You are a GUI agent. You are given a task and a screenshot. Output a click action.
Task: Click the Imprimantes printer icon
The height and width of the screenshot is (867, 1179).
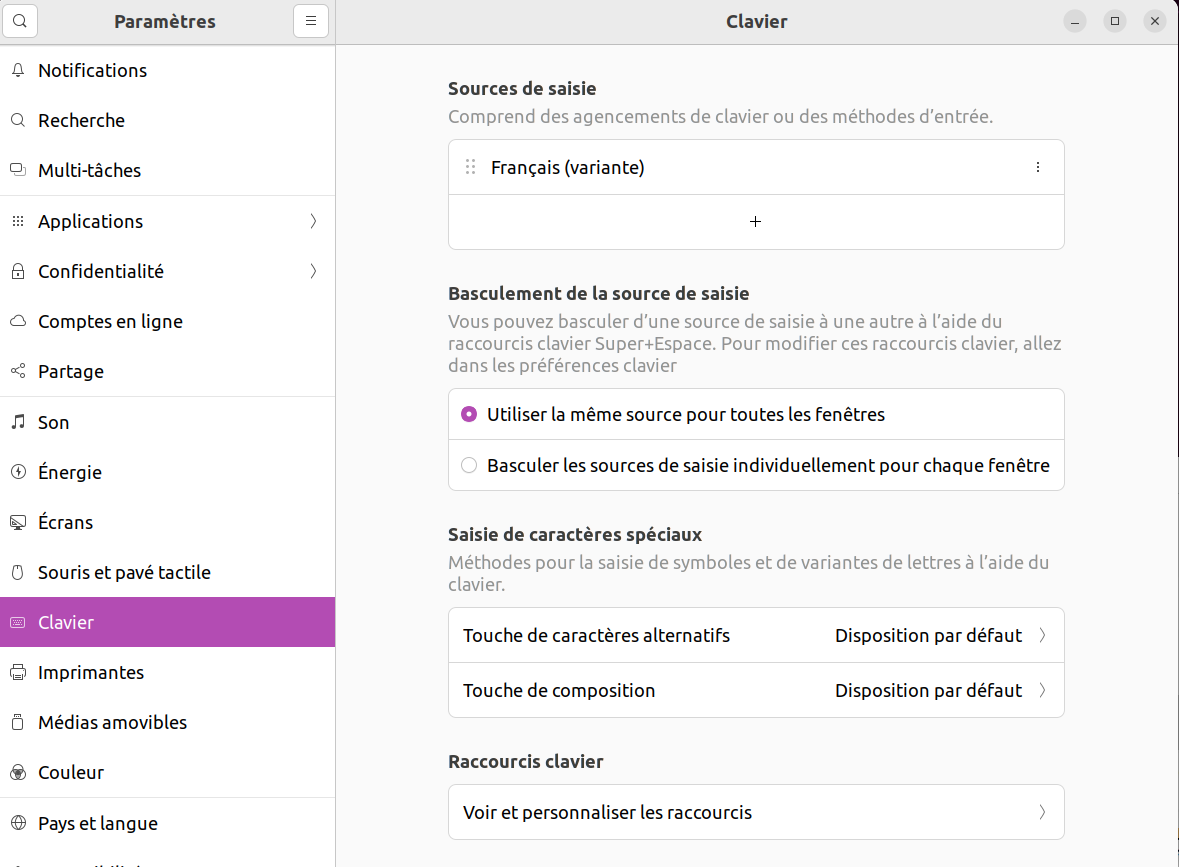17,672
